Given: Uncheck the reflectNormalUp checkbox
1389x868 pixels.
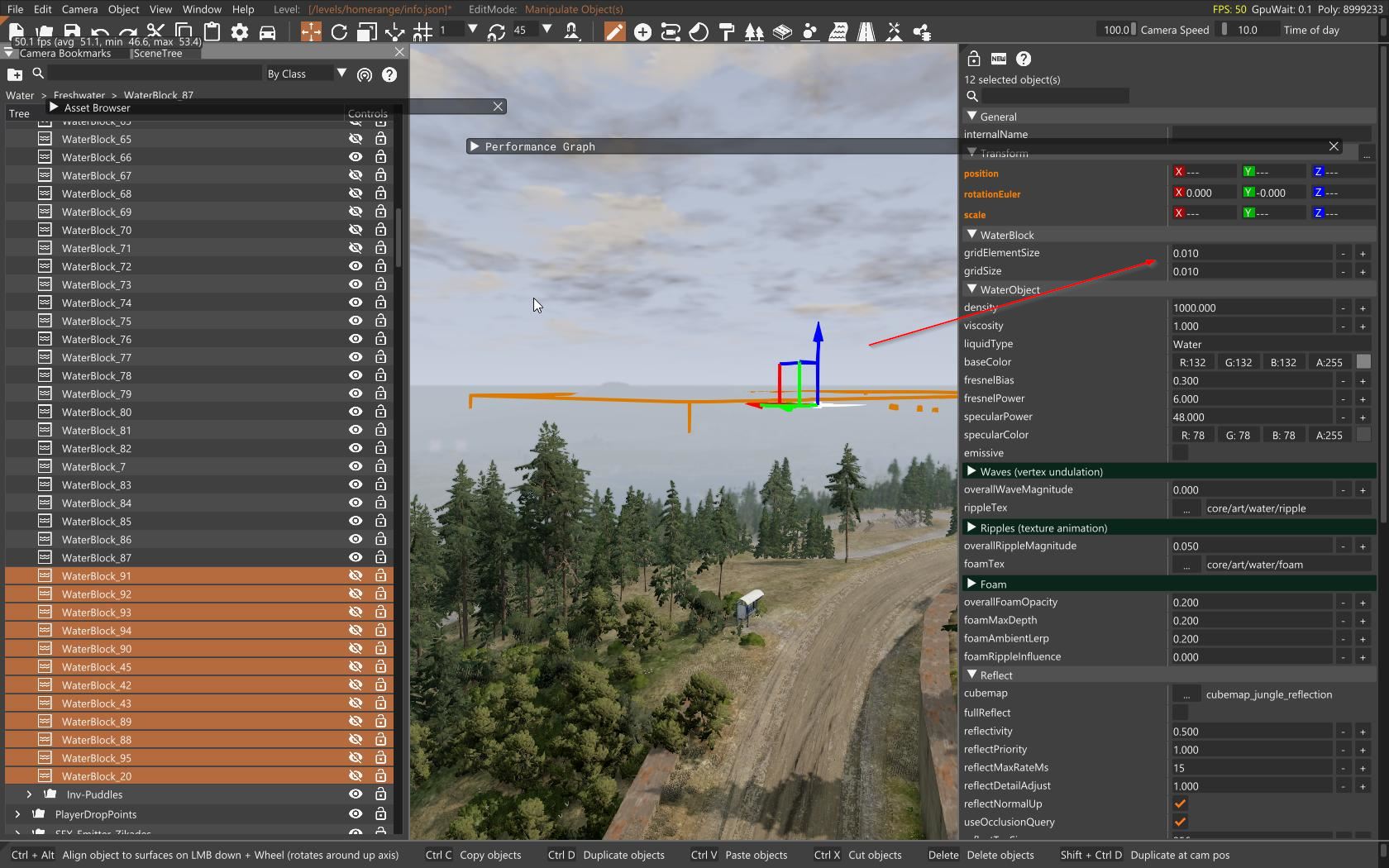Looking at the screenshot, I should pos(1180,804).
